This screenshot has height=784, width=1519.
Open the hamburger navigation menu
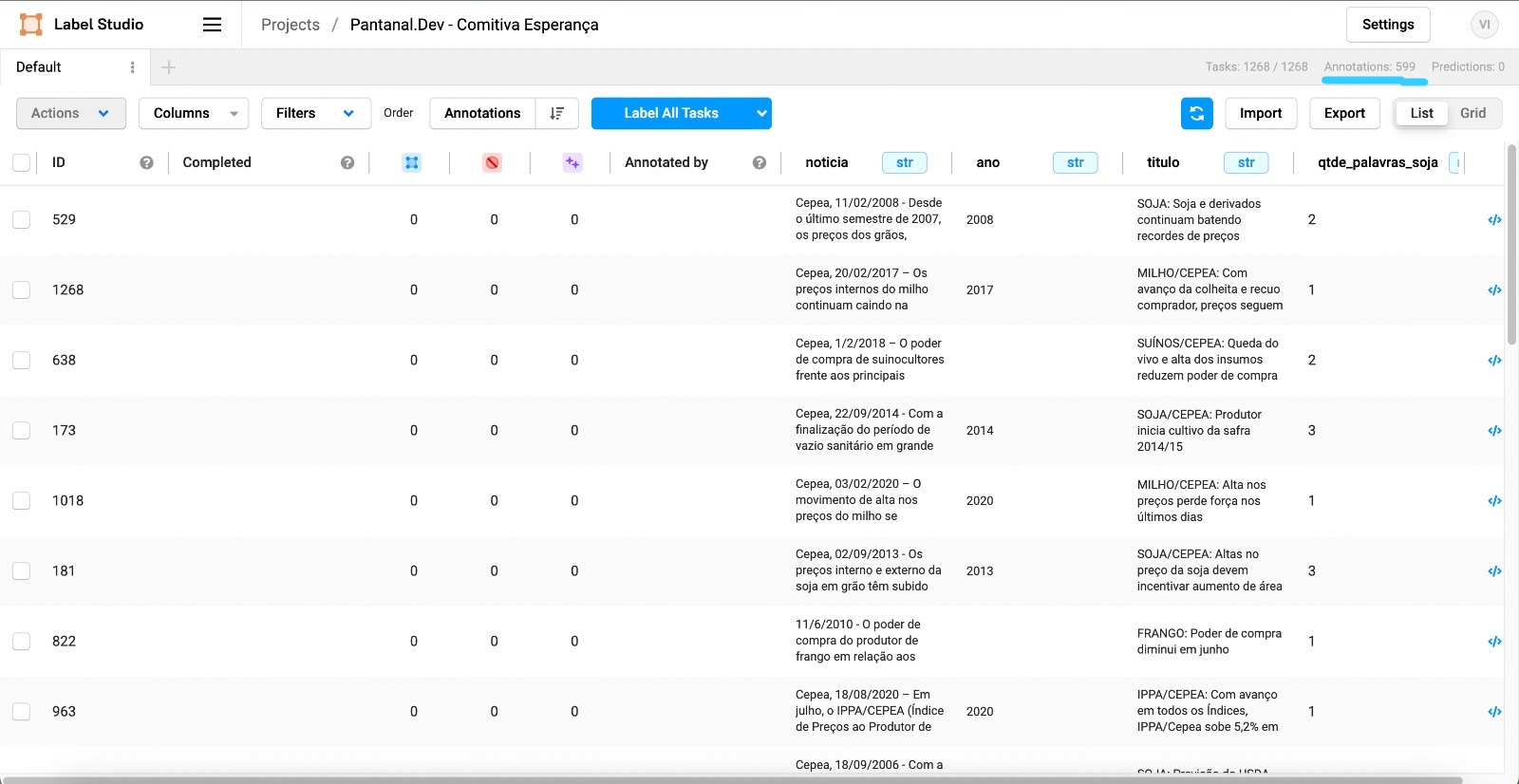pyautogui.click(x=213, y=25)
